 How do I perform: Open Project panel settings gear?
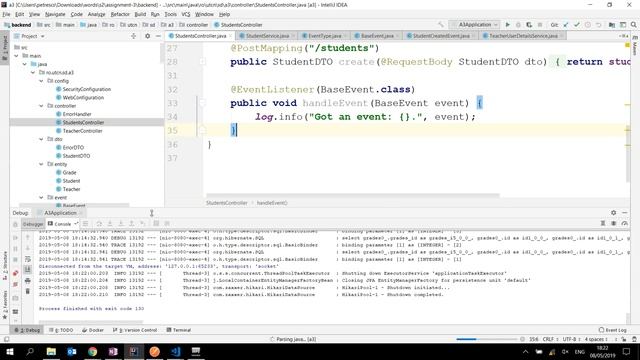click(x=147, y=36)
